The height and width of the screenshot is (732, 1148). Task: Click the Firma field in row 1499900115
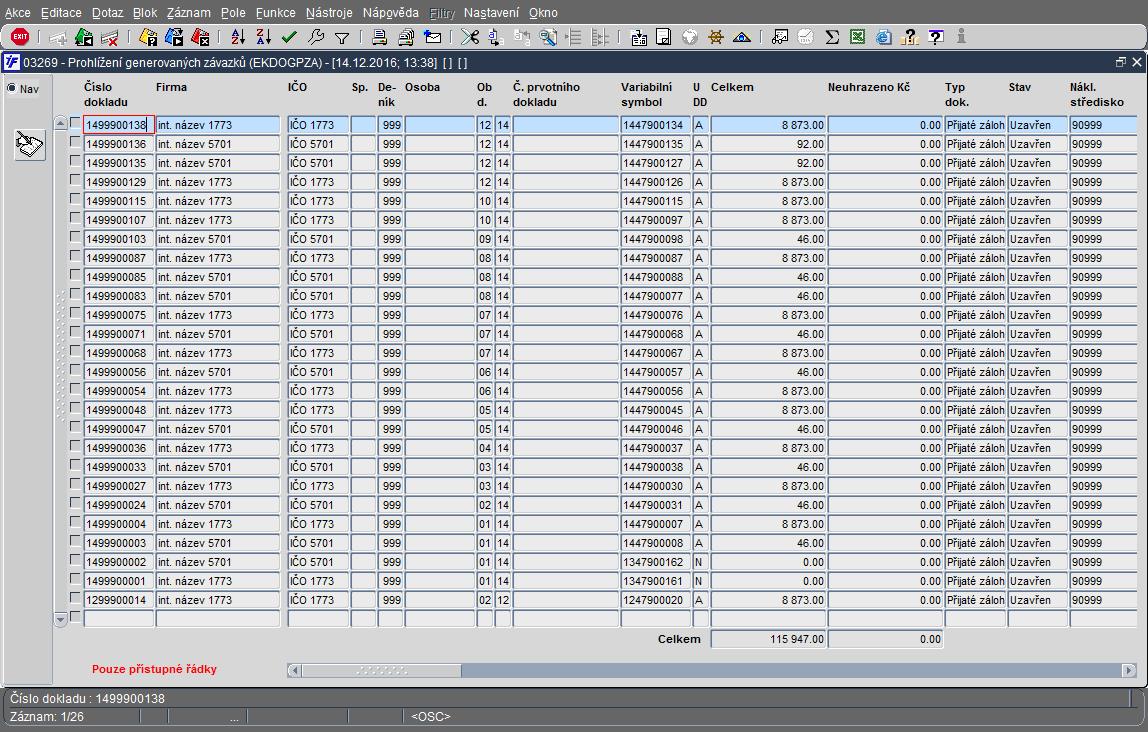point(217,201)
